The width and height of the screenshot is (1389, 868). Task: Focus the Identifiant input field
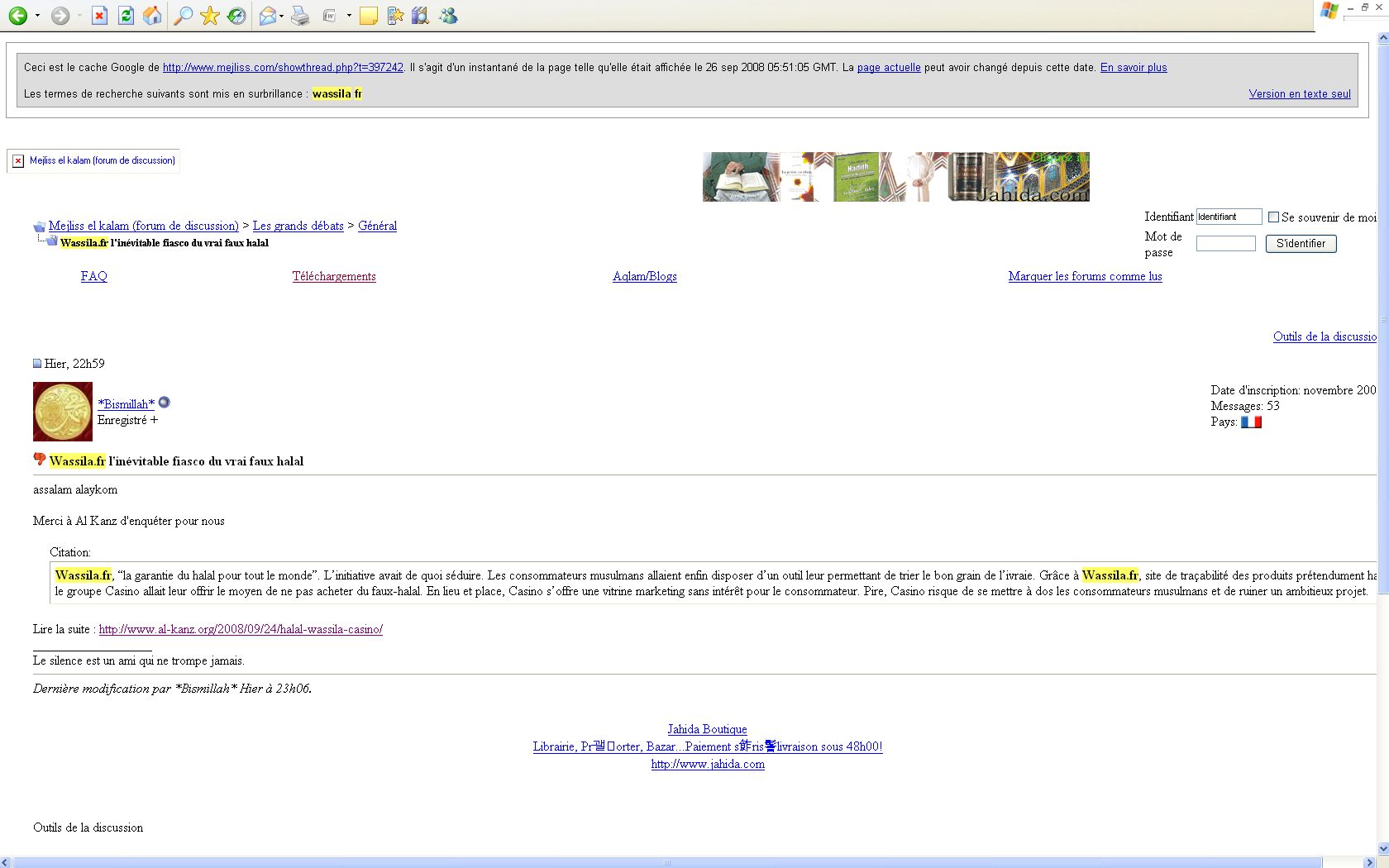click(1229, 217)
